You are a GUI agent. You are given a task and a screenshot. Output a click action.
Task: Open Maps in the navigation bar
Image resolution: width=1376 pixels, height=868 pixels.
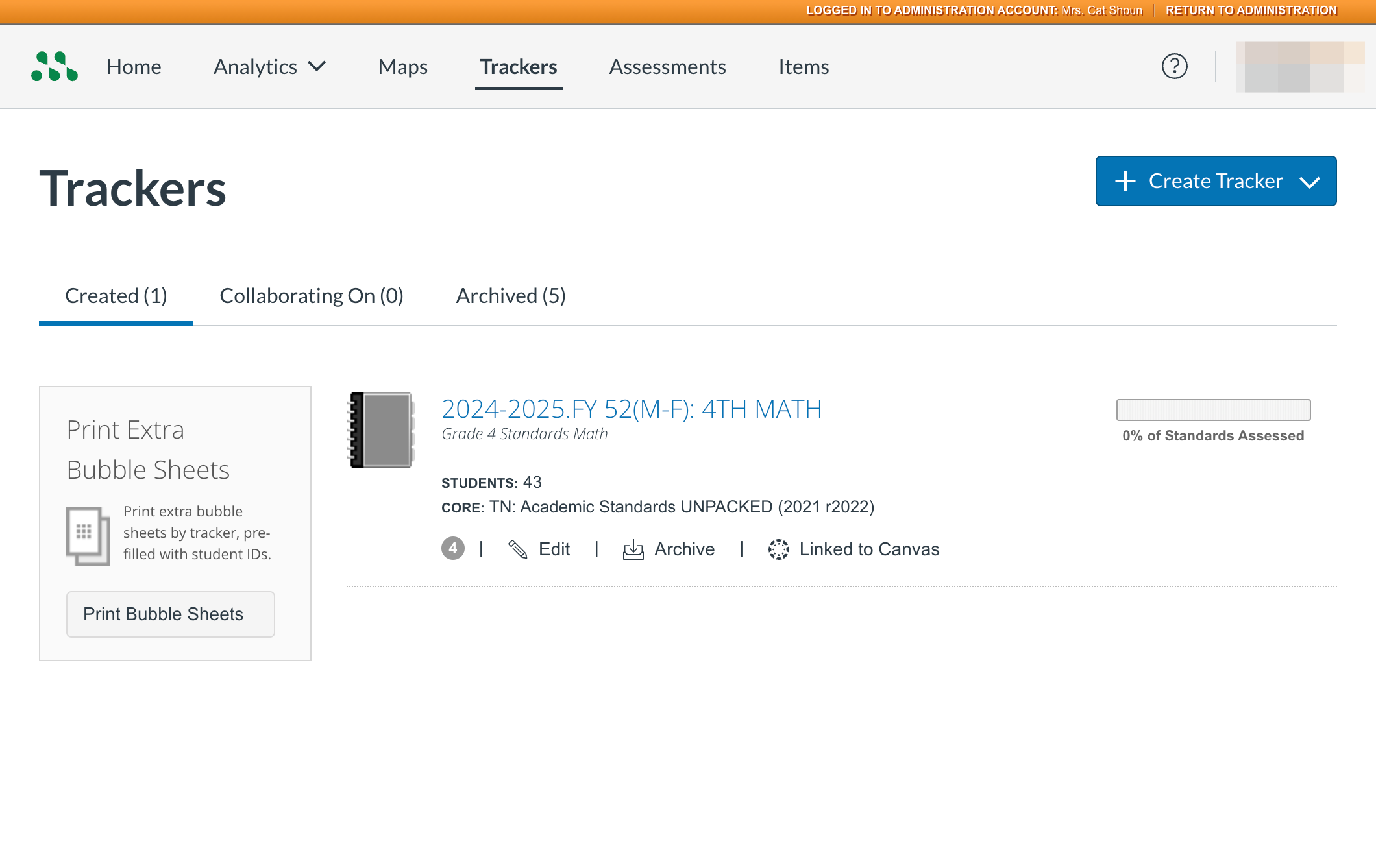tap(402, 66)
